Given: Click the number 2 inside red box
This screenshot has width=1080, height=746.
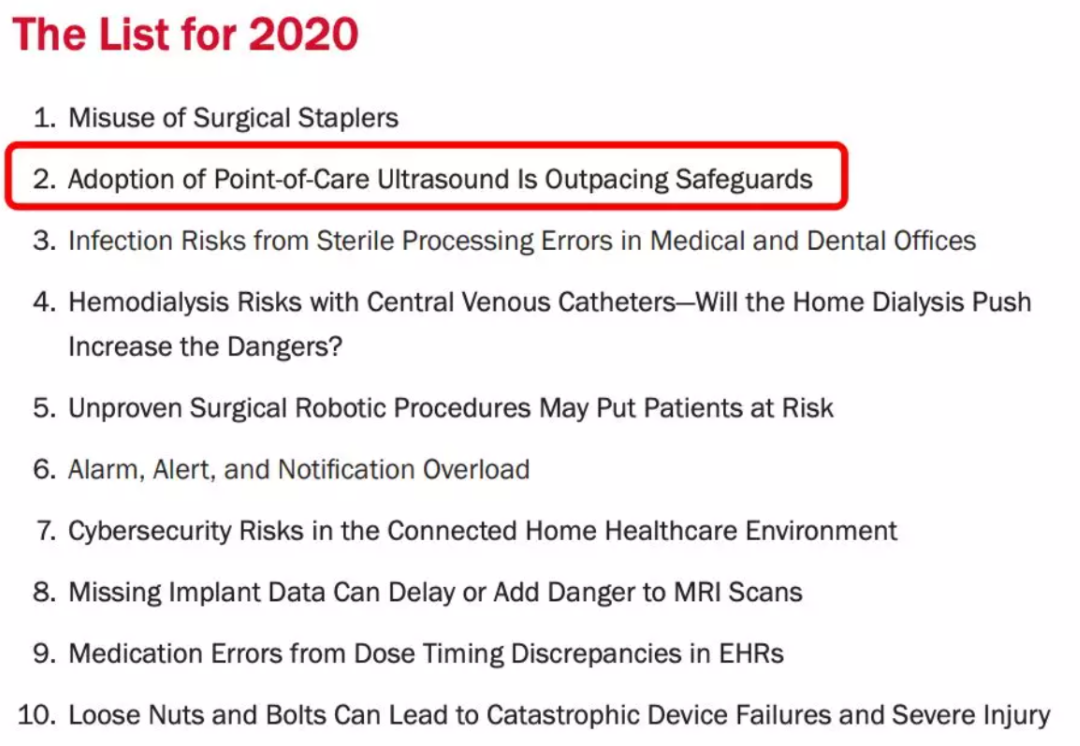Looking at the screenshot, I should point(45,180).
